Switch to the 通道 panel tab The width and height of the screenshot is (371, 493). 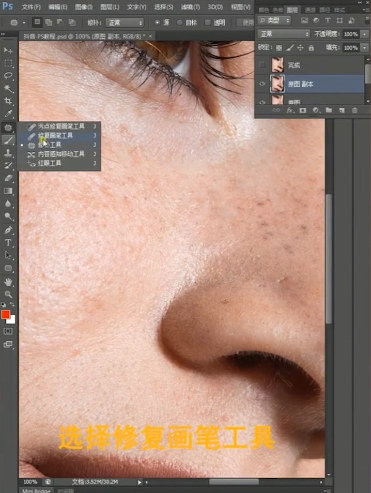coord(310,10)
